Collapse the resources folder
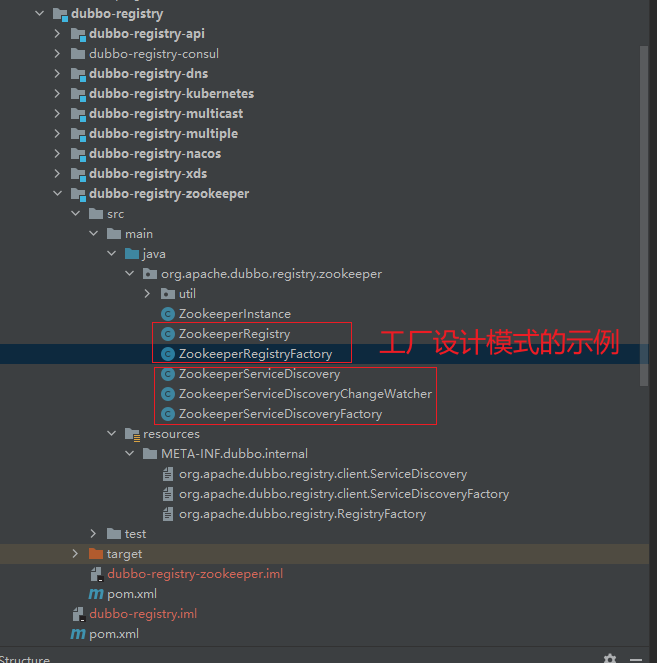Viewport: 657px width, 663px height. (112, 433)
